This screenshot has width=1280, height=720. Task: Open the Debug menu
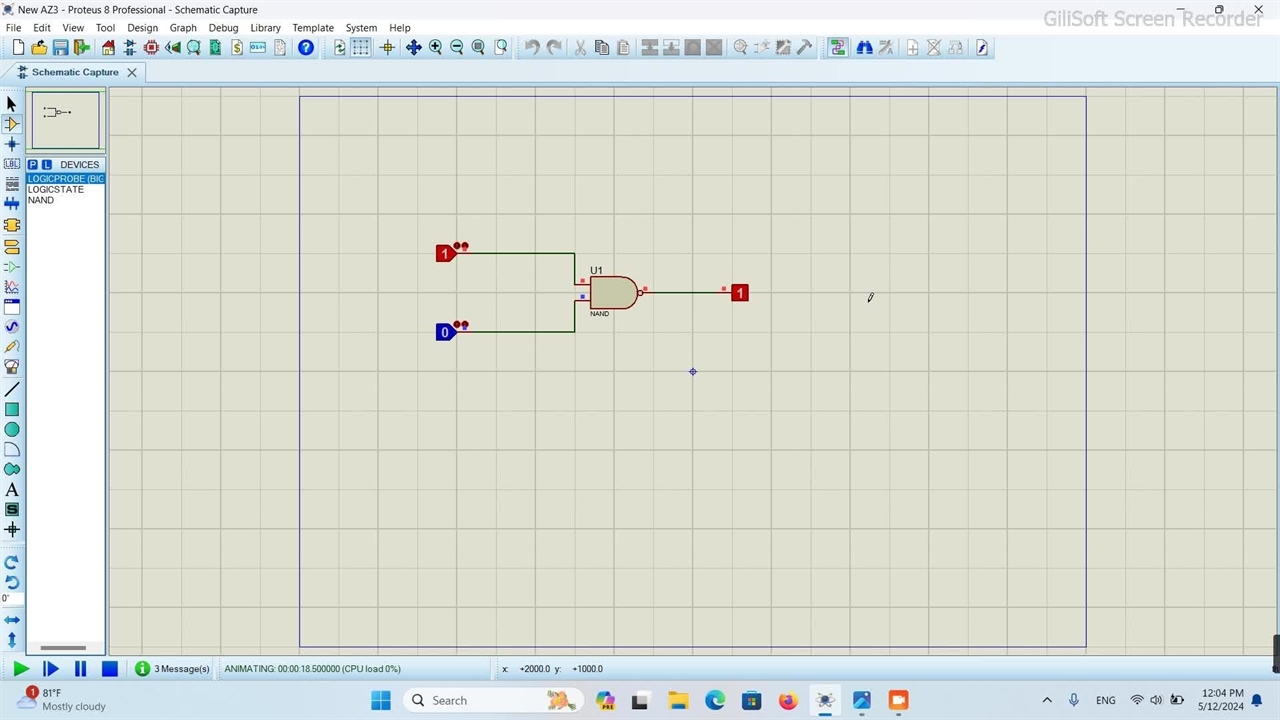tap(223, 28)
